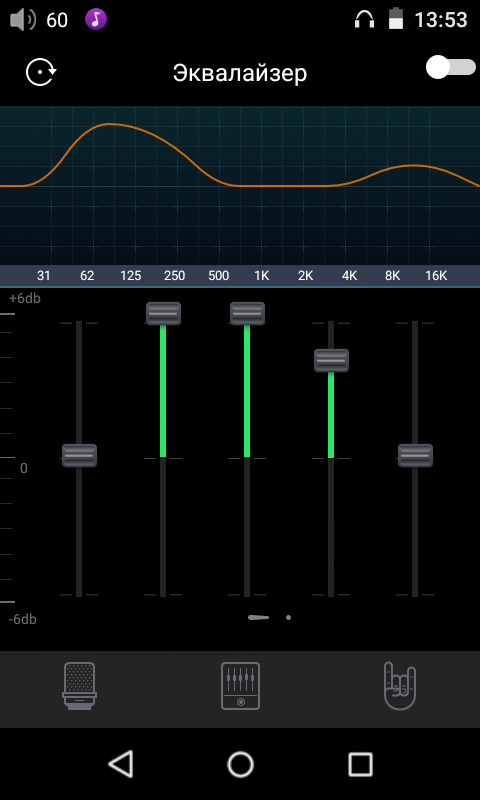Tap the volume speaker icon in status bar

click(23, 20)
